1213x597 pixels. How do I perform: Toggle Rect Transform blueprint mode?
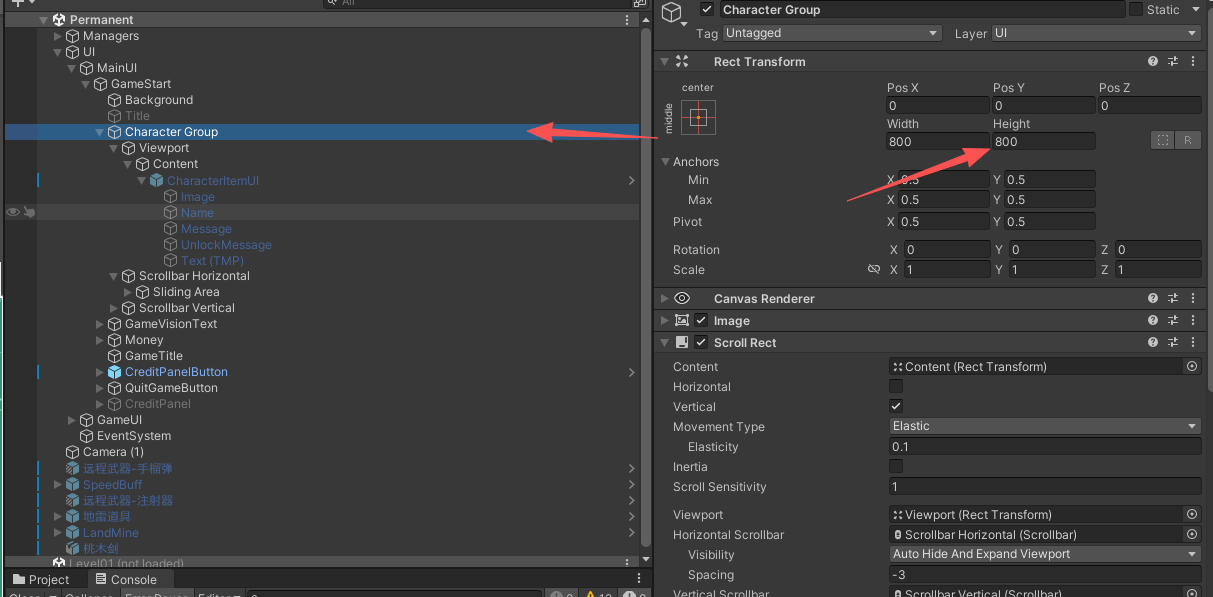1163,141
